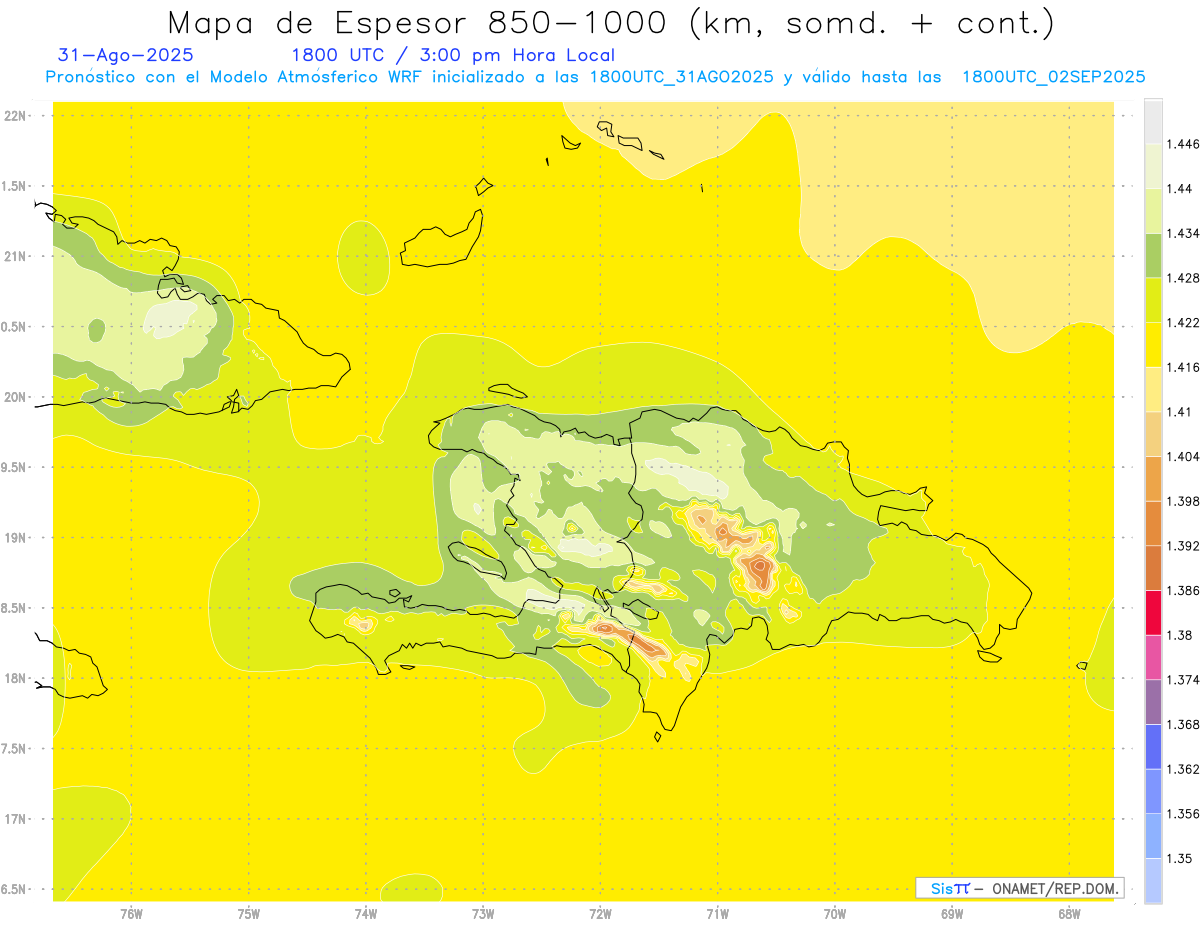This screenshot has width=1200, height=927.
Task: Click the legend value '1.428'
Action: [1183, 278]
